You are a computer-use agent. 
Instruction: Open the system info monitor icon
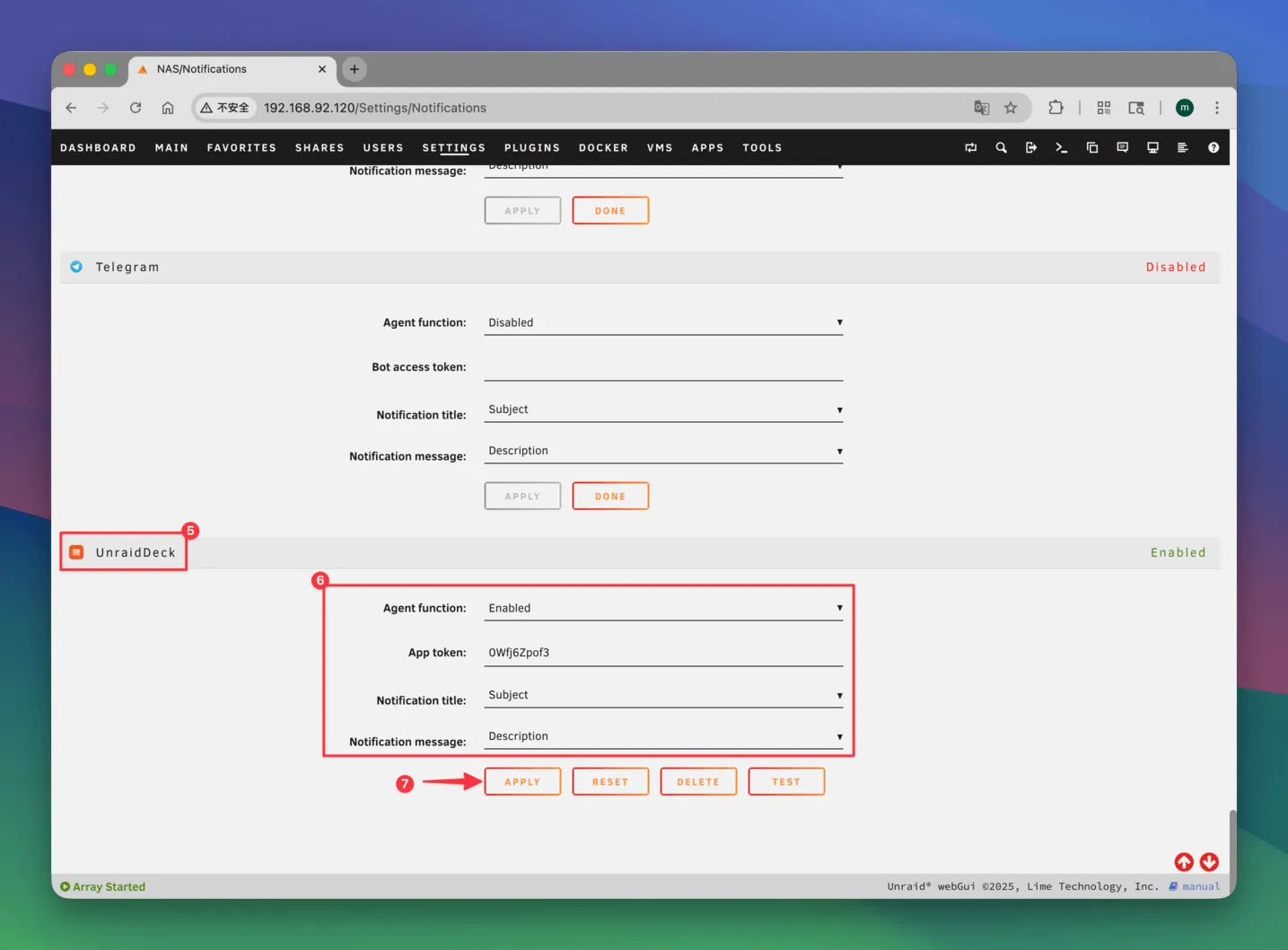[x=1152, y=147]
